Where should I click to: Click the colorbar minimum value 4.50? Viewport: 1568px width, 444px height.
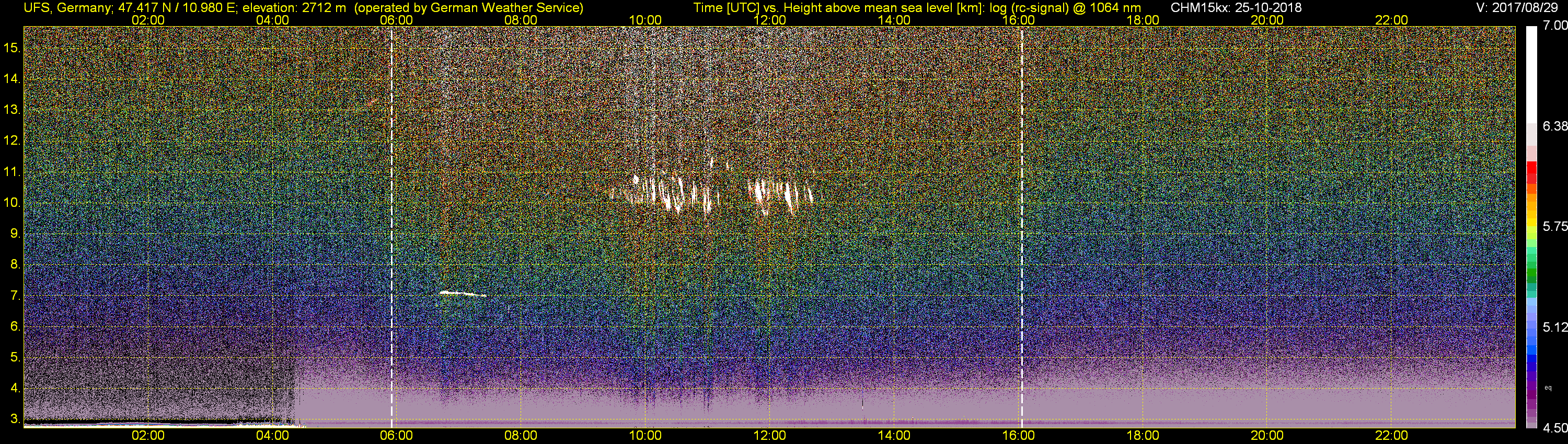pyautogui.click(x=1555, y=428)
